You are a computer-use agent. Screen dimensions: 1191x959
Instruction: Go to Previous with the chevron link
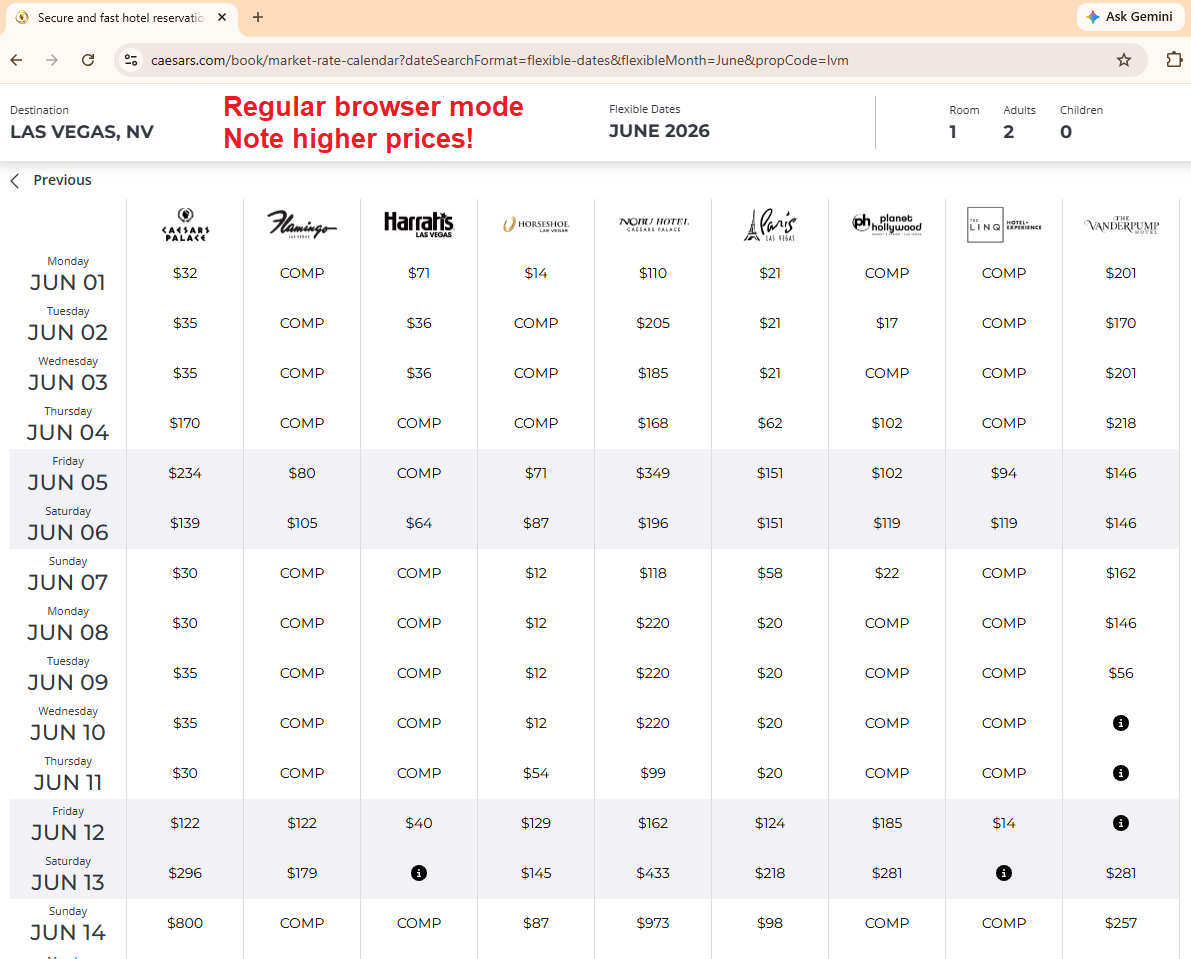coord(51,180)
